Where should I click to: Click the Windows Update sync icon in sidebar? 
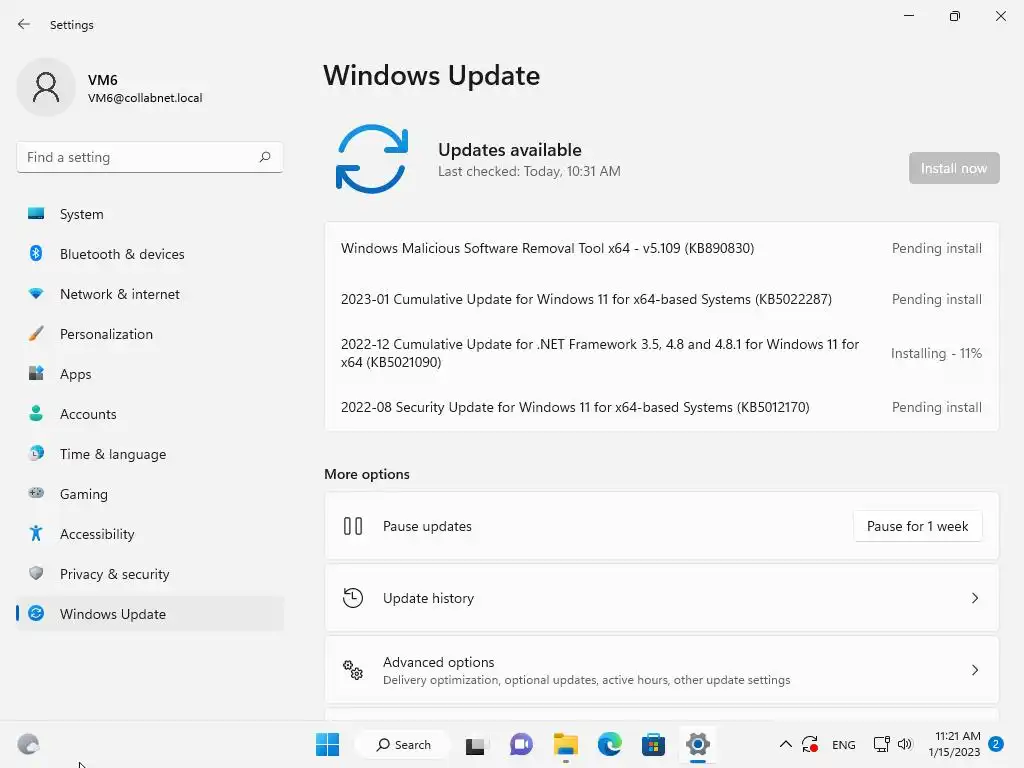[x=36, y=613]
